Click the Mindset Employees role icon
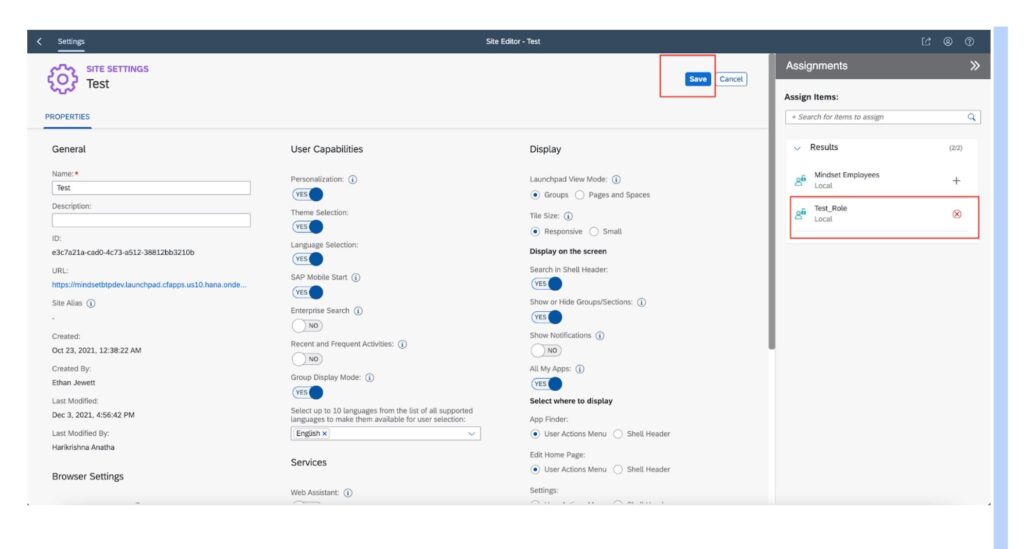Image resolution: width=1024 pixels, height=549 pixels. [x=800, y=180]
